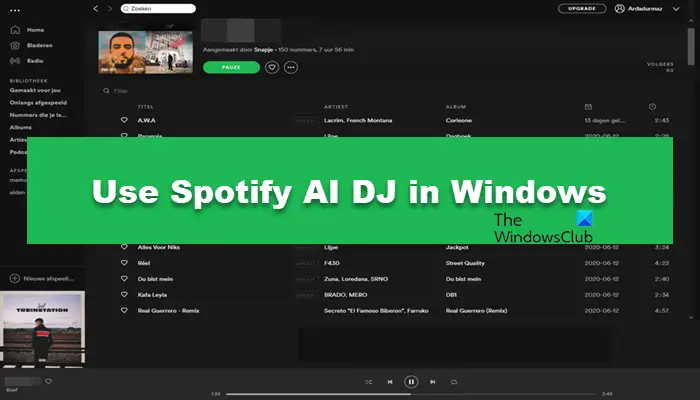Click the playlist cover art
Viewport: 700px width, 400px height.
coord(146,52)
